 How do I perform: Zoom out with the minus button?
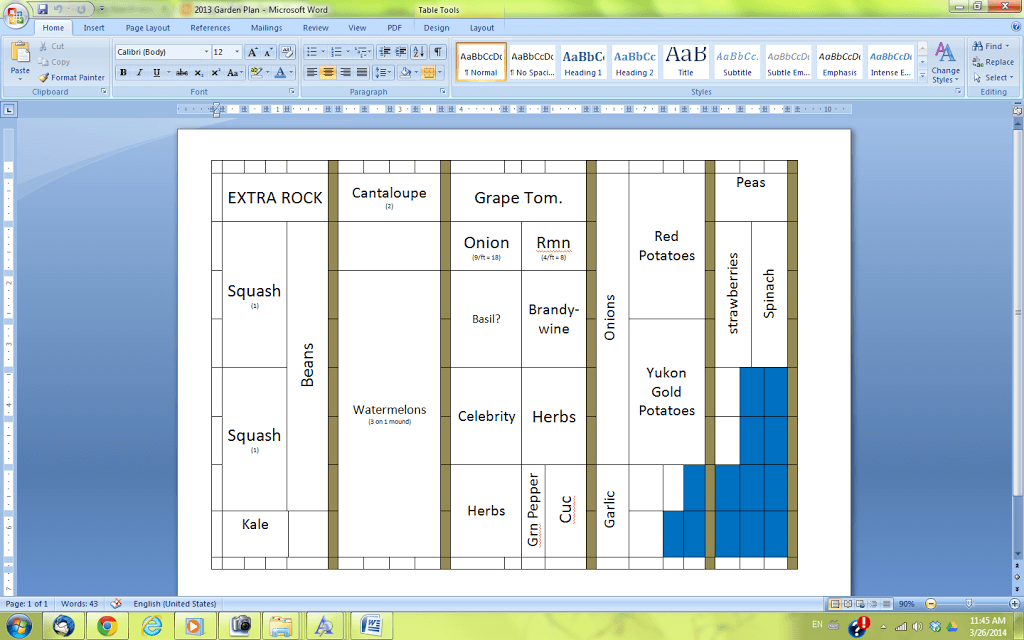pyautogui.click(x=931, y=604)
